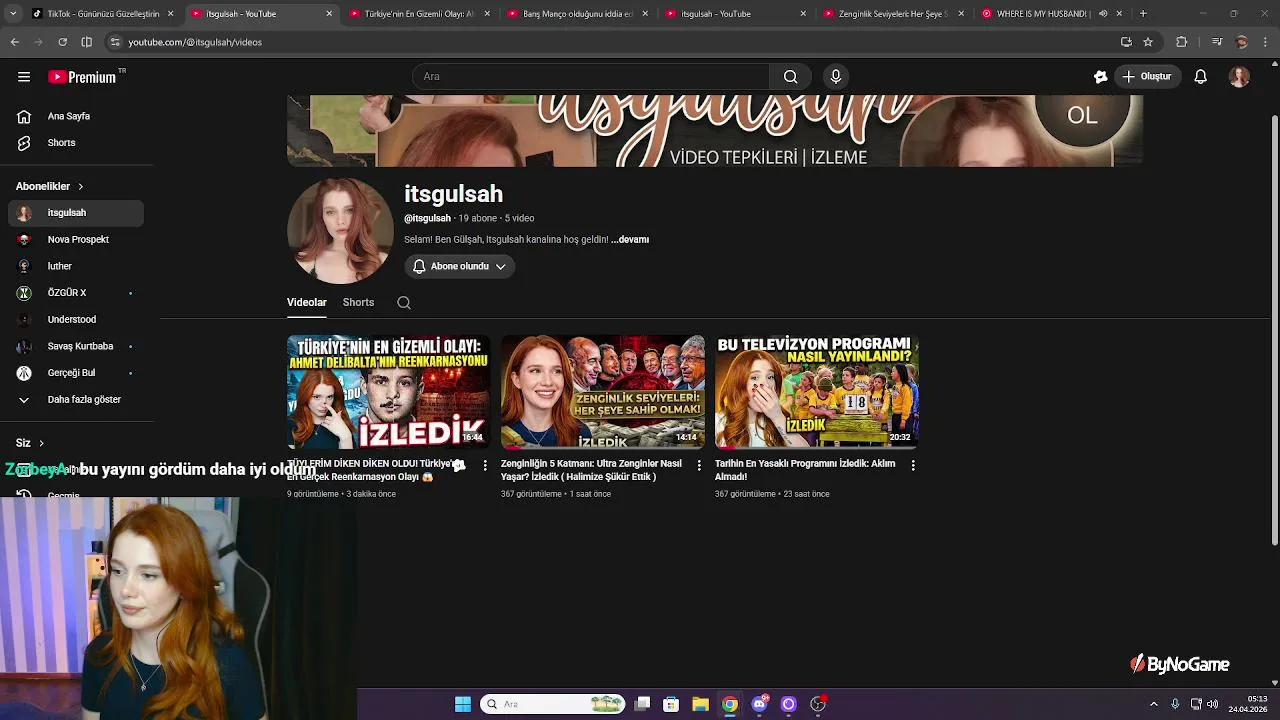Viewport: 1280px width, 720px height.
Task: Open luther subscription channel
Action: pos(76,266)
